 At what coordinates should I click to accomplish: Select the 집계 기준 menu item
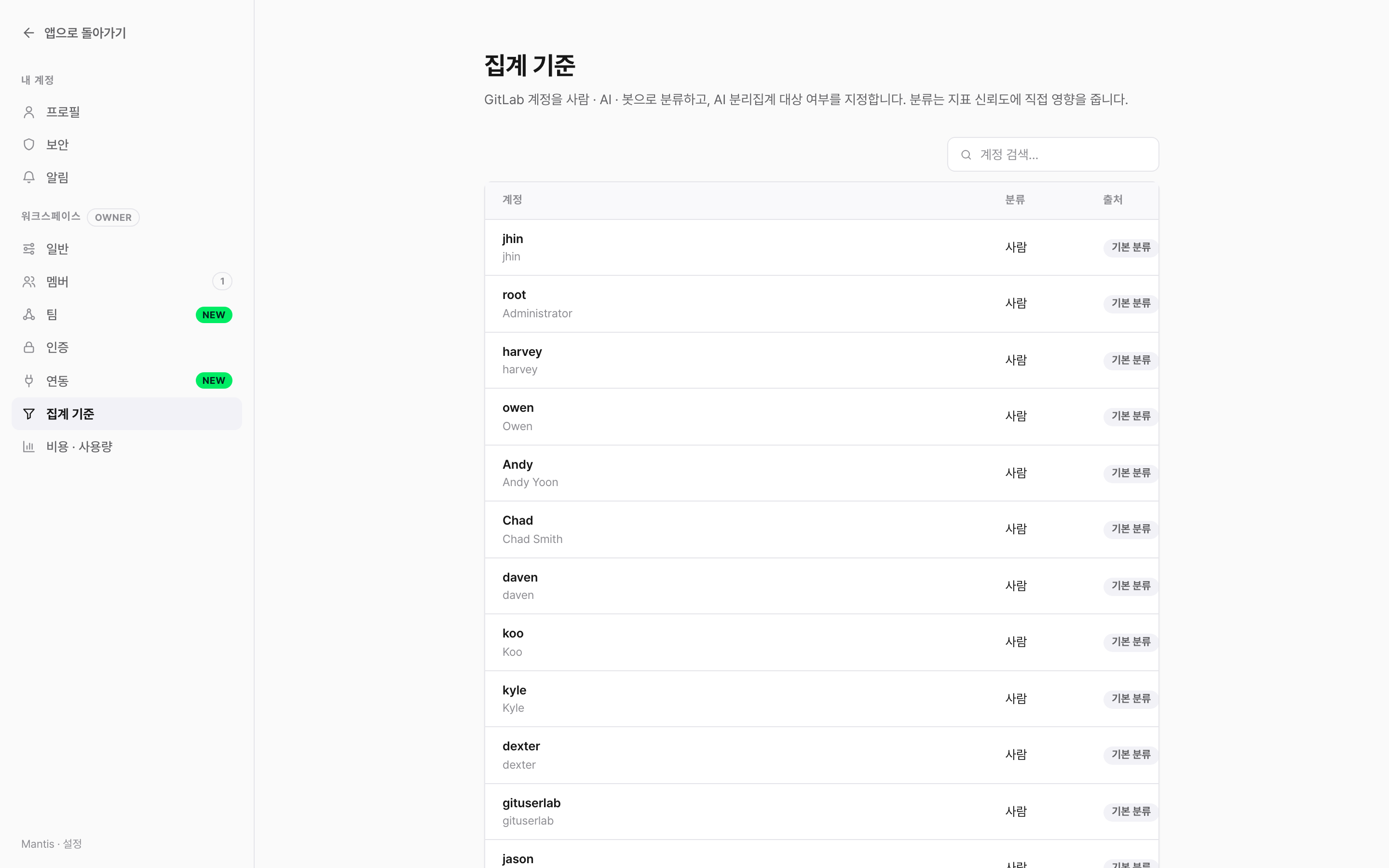click(x=127, y=414)
